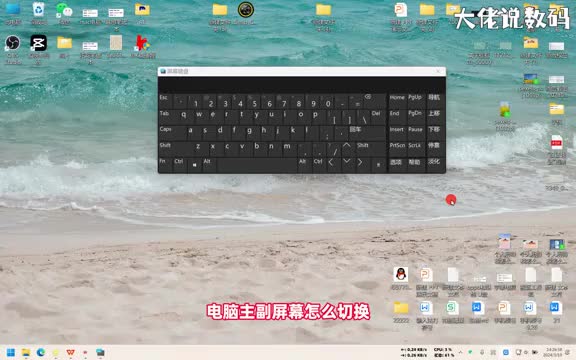576x360 pixels.
Task: Select the red K-shaped desktop shortcut icon
Action: pos(143,47)
